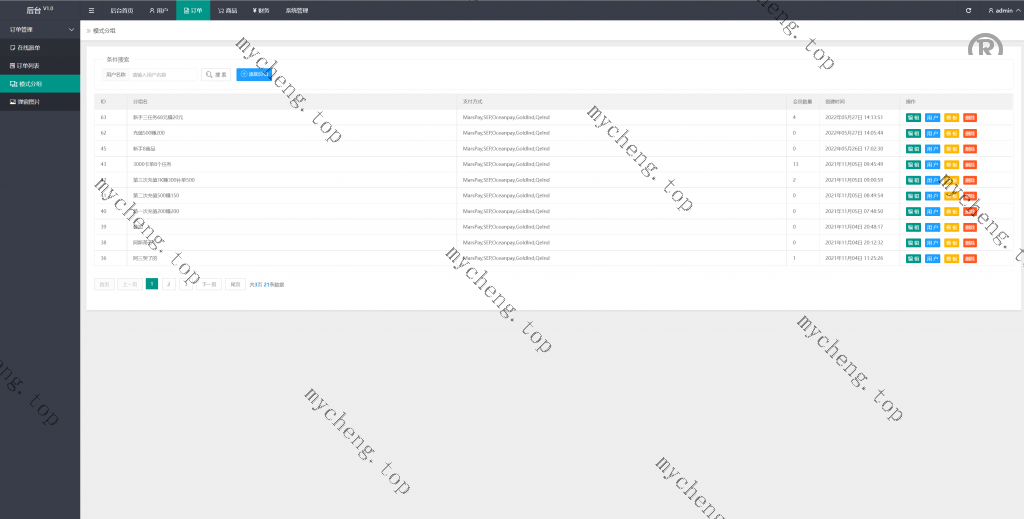The width and height of the screenshot is (1024, 519).
Task: Open the 在线派单 sidebar item
Action: [x=29, y=47]
